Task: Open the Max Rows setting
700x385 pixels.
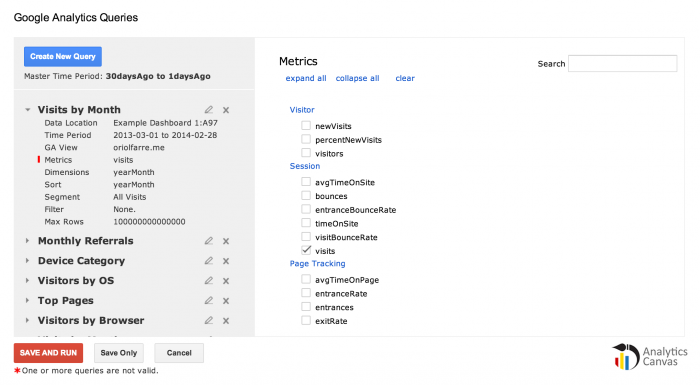Action: pyautogui.click(x=64, y=222)
